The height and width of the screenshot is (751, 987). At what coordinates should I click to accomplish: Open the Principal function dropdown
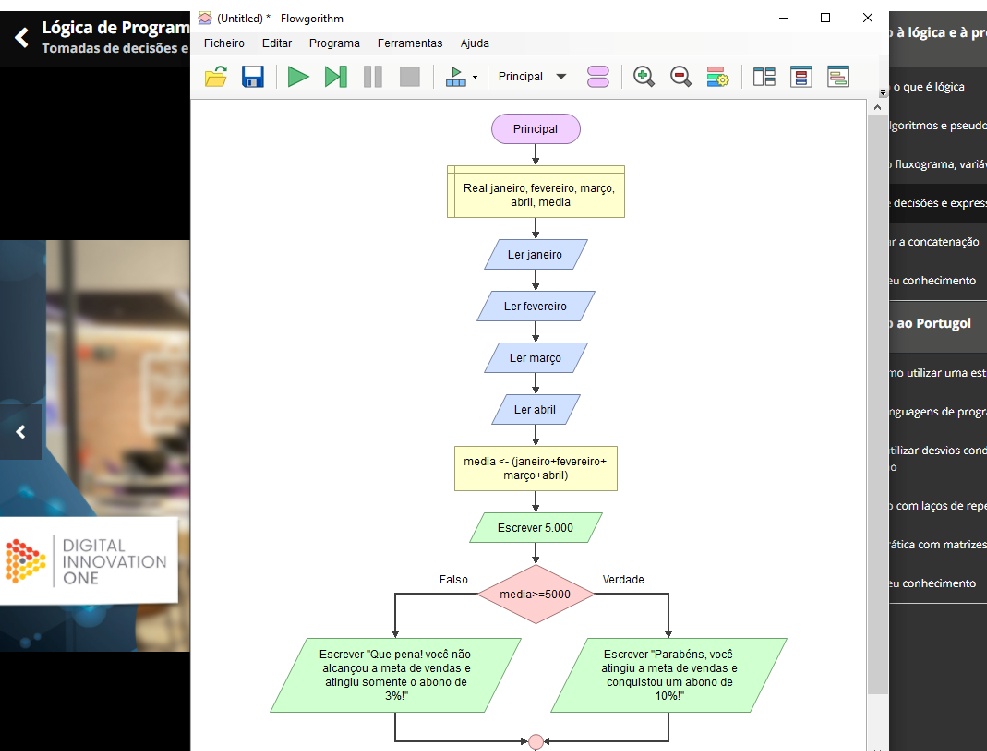click(532, 76)
